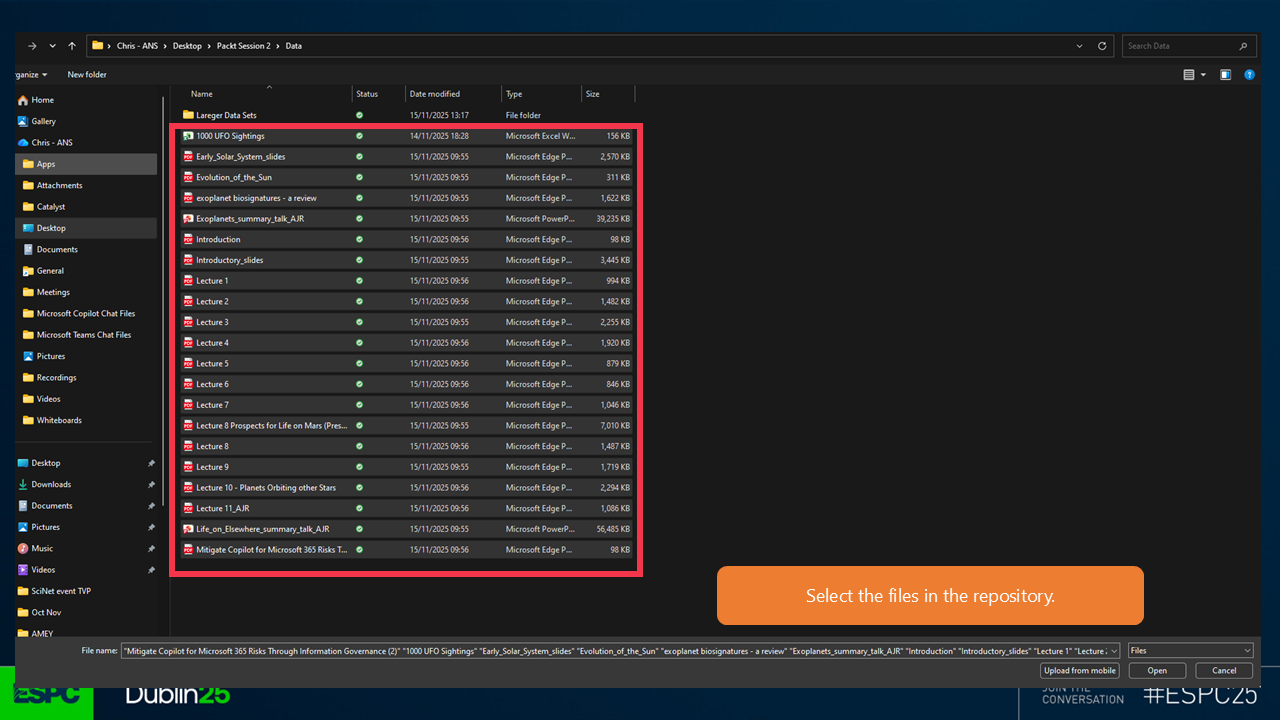Select Downloads in quick access list
Screen dimensions: 1280x720
click(x=51, y=485)
